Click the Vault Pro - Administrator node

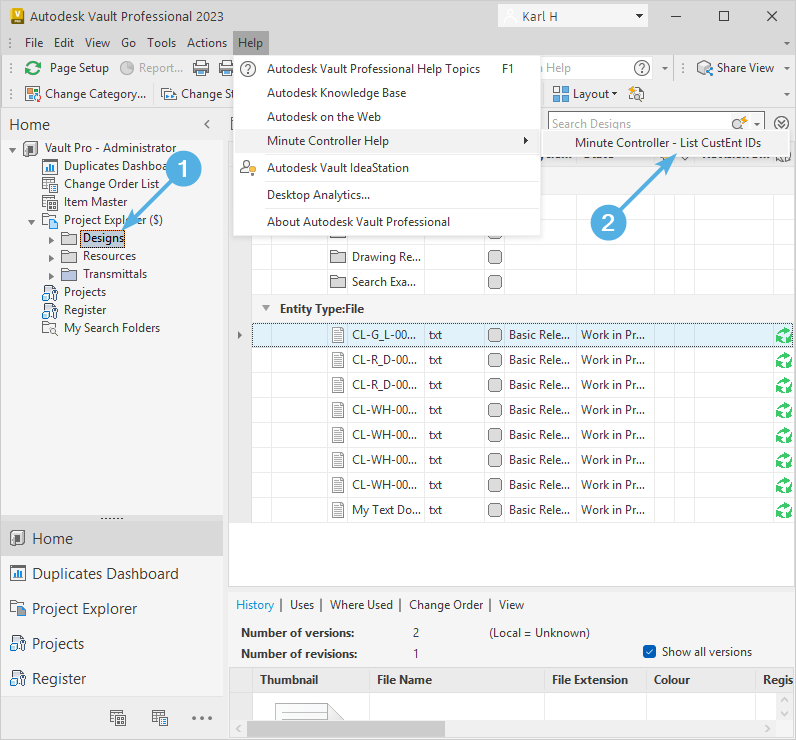click(110, 148)
